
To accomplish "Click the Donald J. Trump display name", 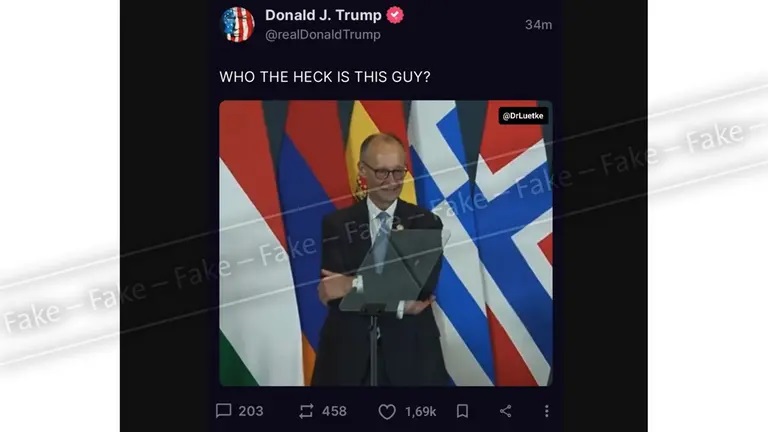I will [323, 15].
